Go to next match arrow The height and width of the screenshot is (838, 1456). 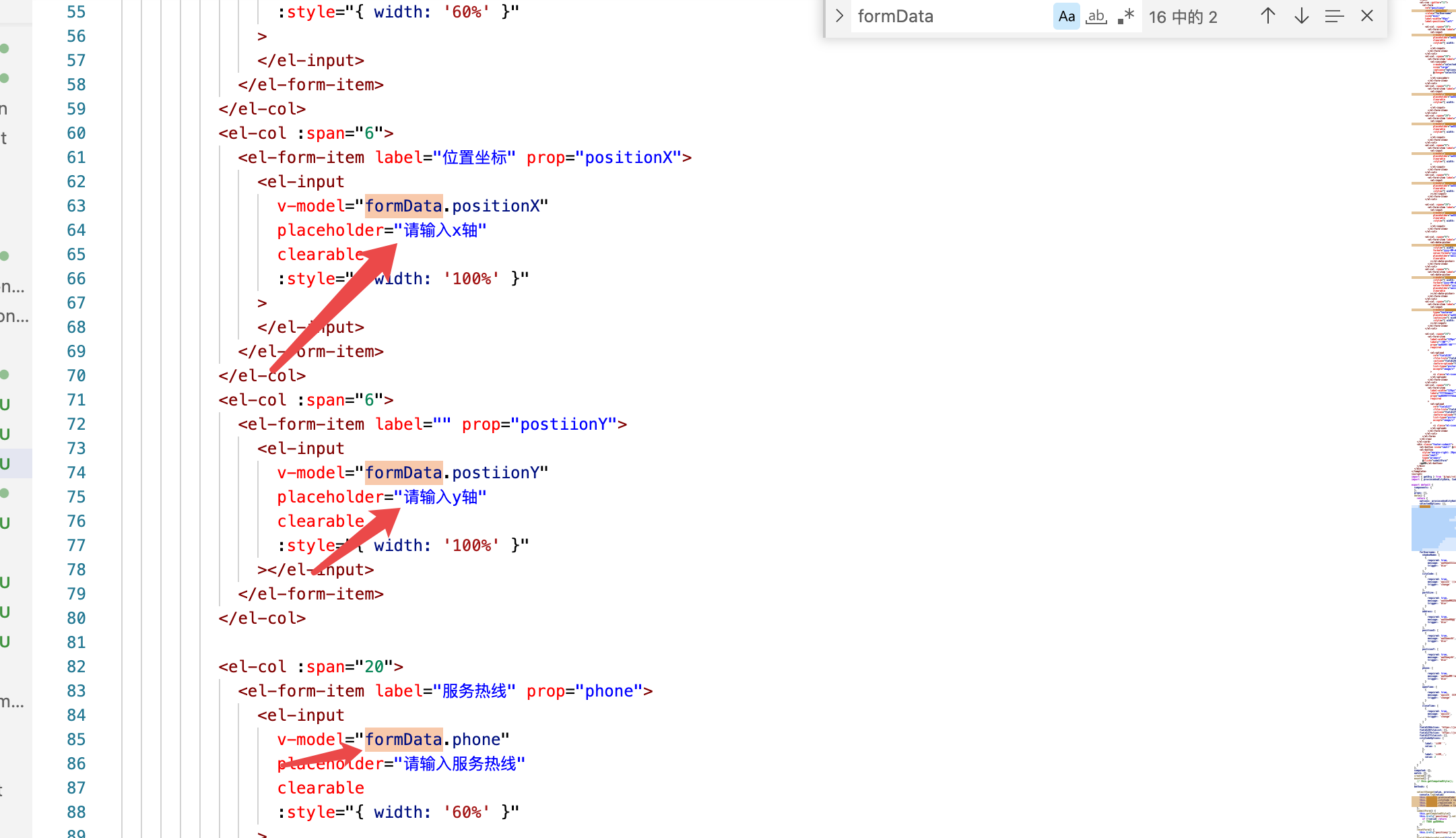[1301, 16]
